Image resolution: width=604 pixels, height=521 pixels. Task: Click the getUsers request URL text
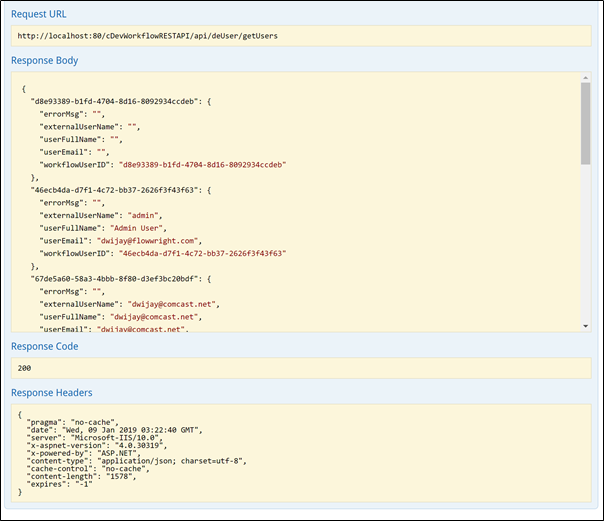coord(148,36)
